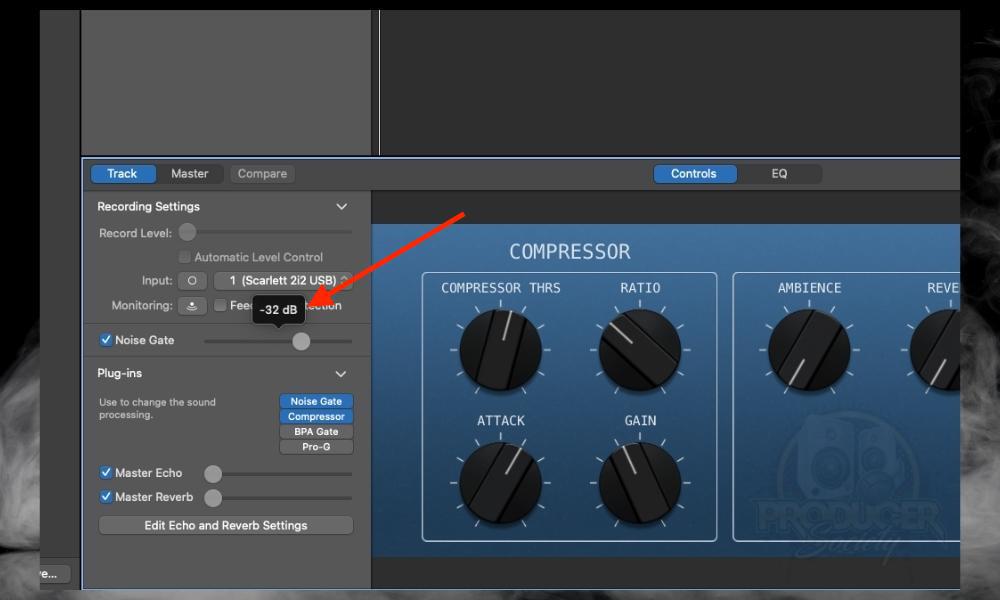Click the Master Echo slider handle
Viewport: 1000px width, 600px height.
coord(213,474)
